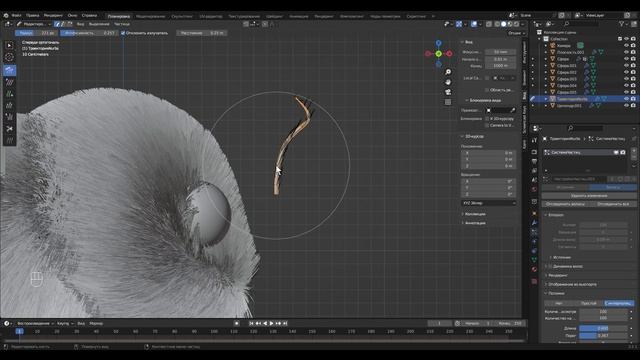Click the Удалить изменения button
Image resolution: width=640 pixels, height=360 pixels.
pos(589,196)
